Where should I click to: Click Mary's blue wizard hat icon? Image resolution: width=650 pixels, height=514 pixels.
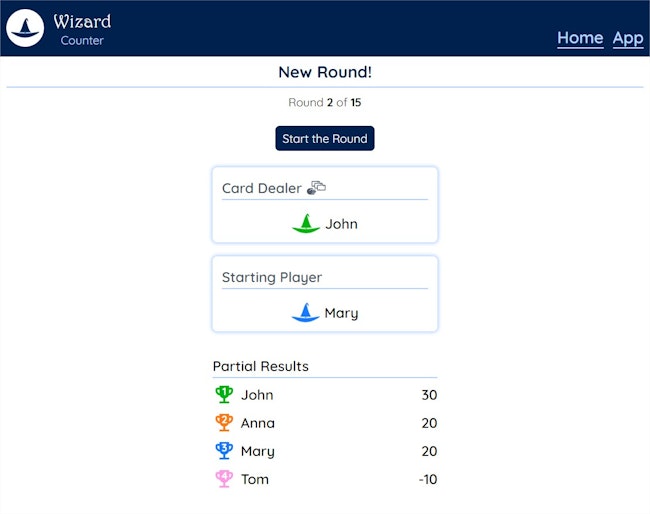pos(306,312)
